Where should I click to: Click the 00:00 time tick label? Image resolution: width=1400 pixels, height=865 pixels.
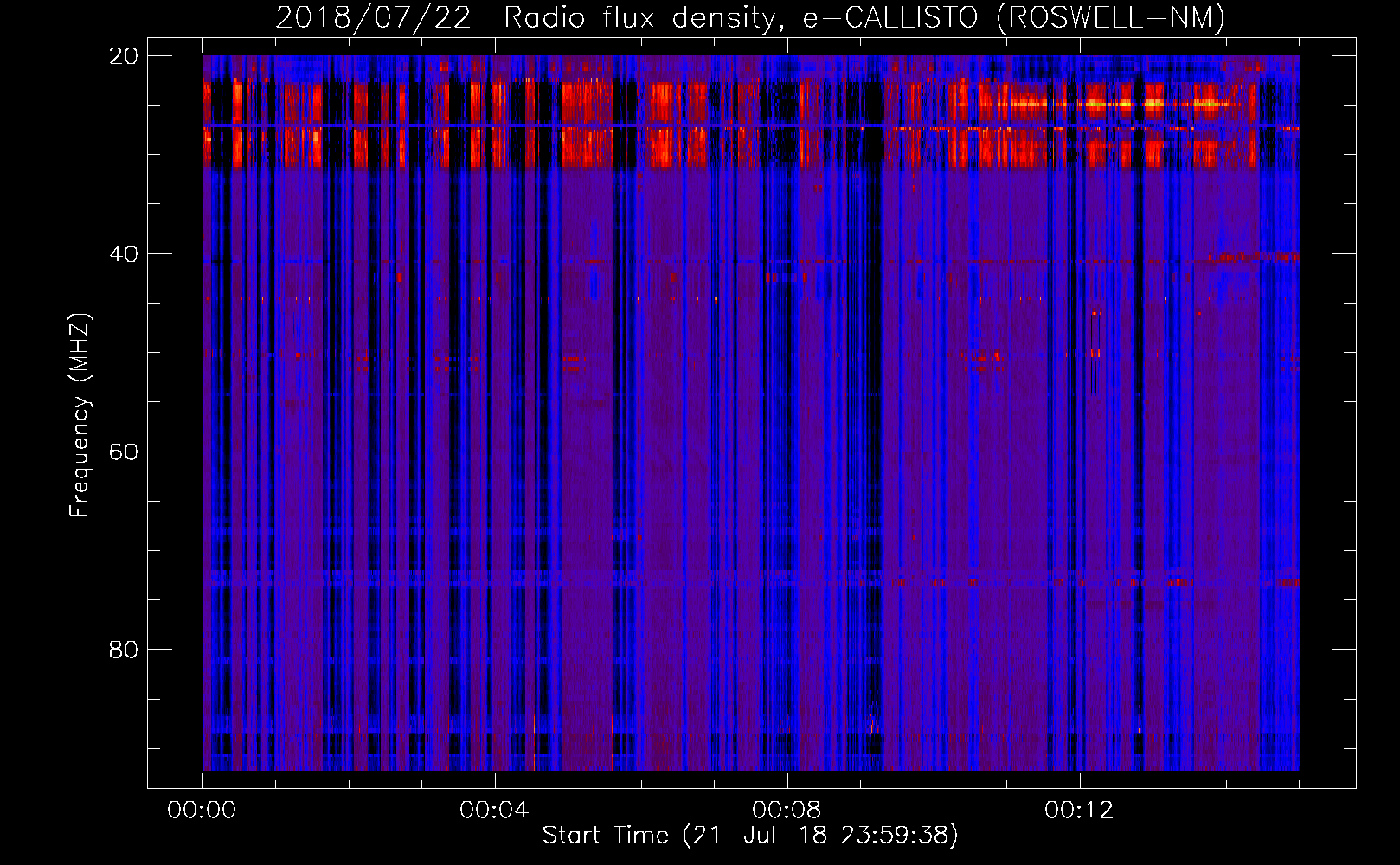(202, 811)
